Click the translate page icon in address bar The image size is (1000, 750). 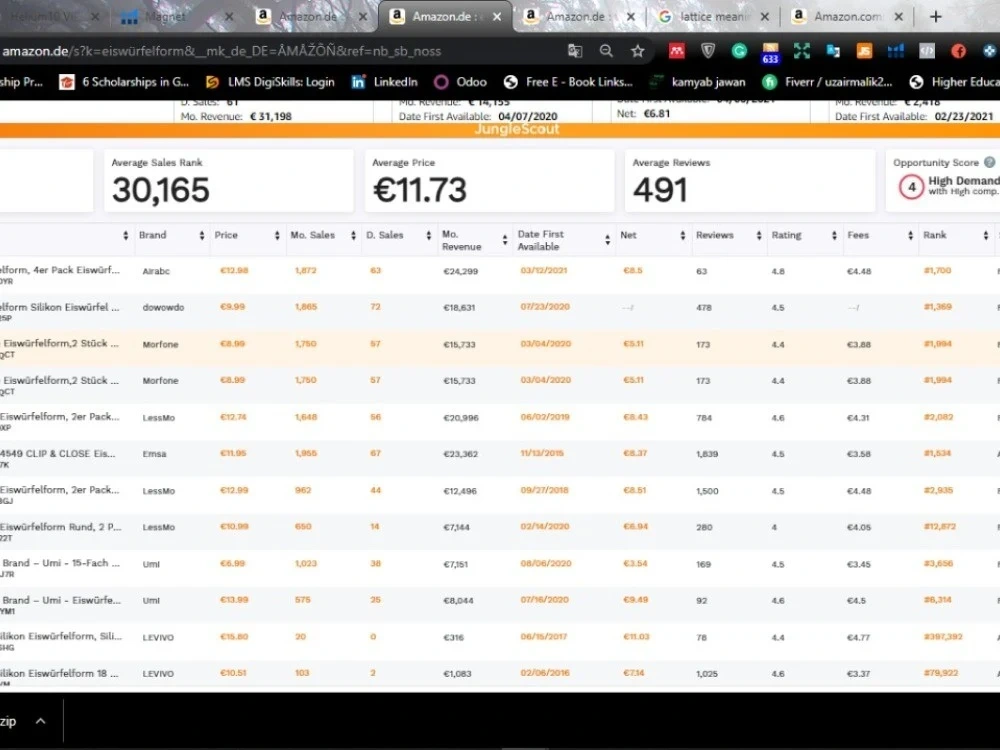(x=575, y=51)
